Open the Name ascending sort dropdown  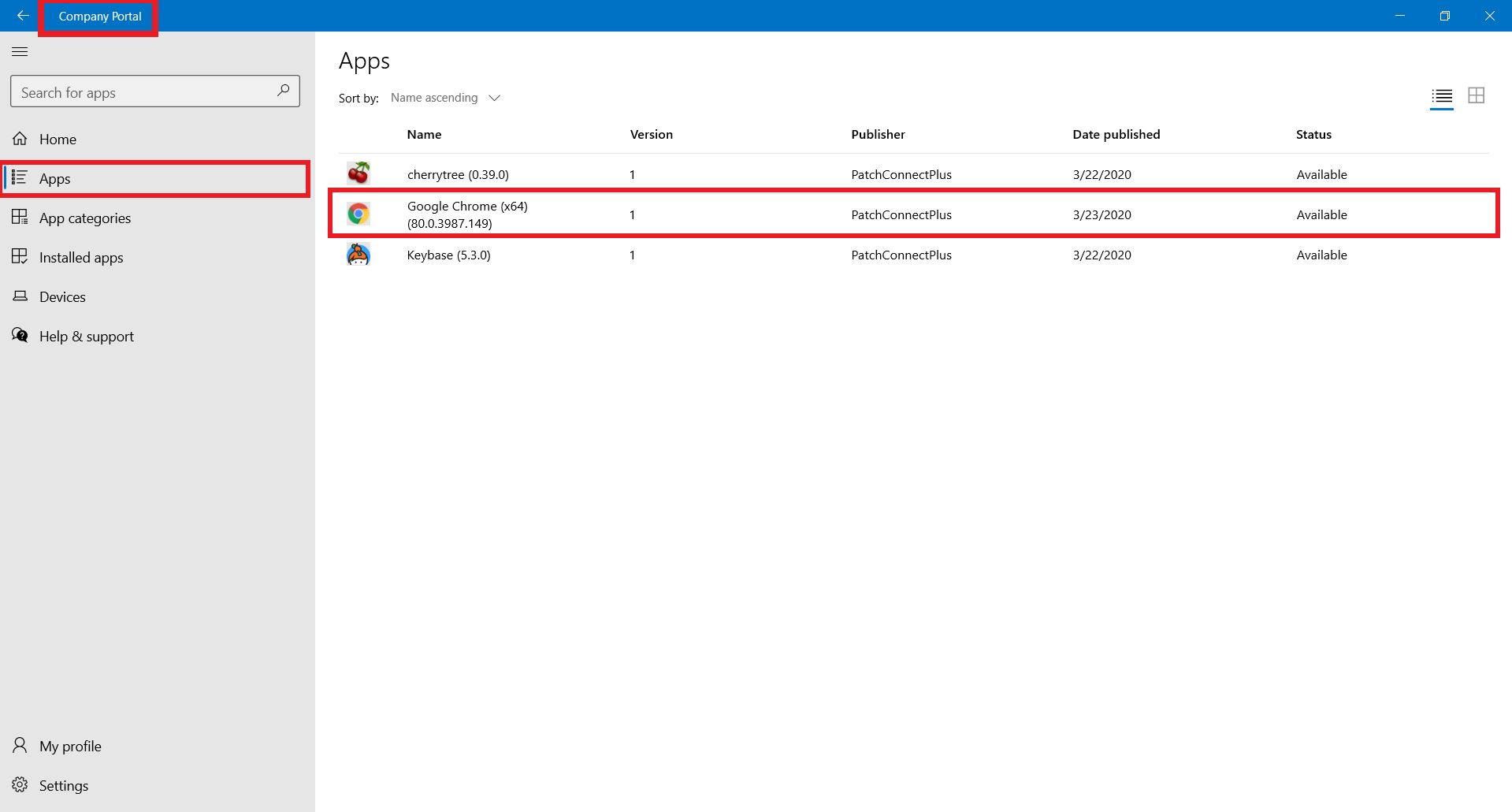click(x=445, y=97)
